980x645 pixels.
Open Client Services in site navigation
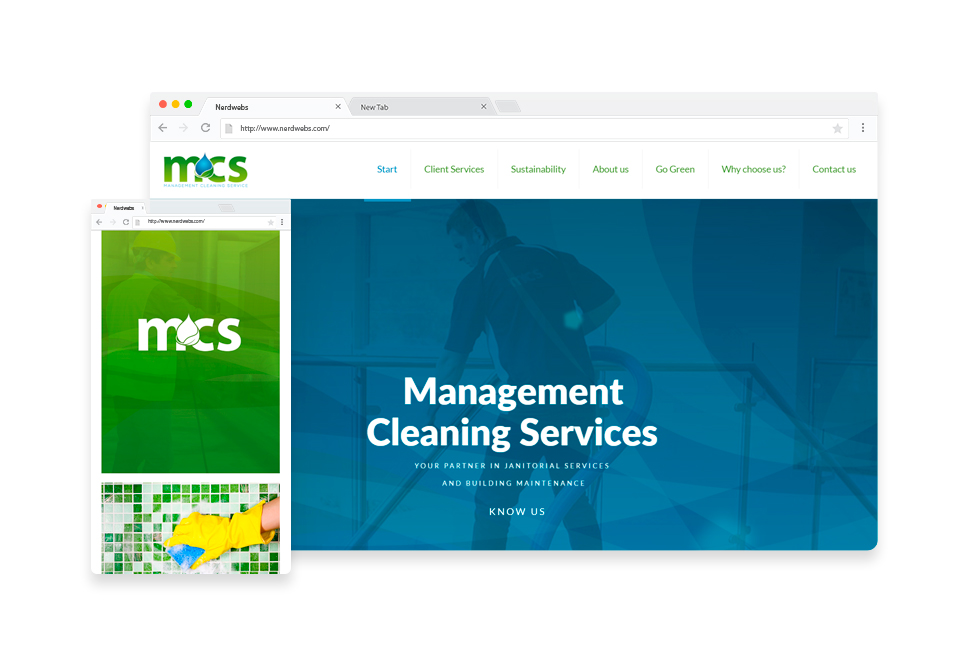pyautogui.click(x=454, y=169)
